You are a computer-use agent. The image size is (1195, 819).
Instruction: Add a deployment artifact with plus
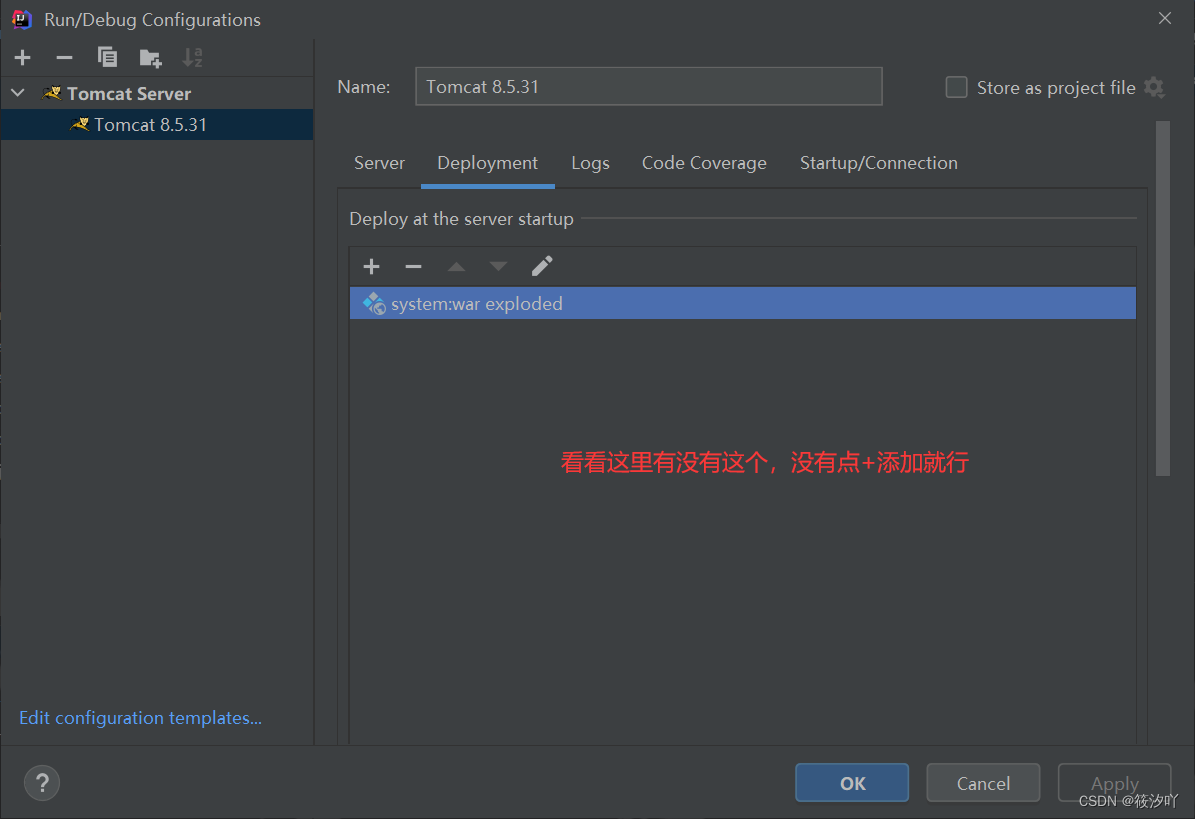click(371, 266)
